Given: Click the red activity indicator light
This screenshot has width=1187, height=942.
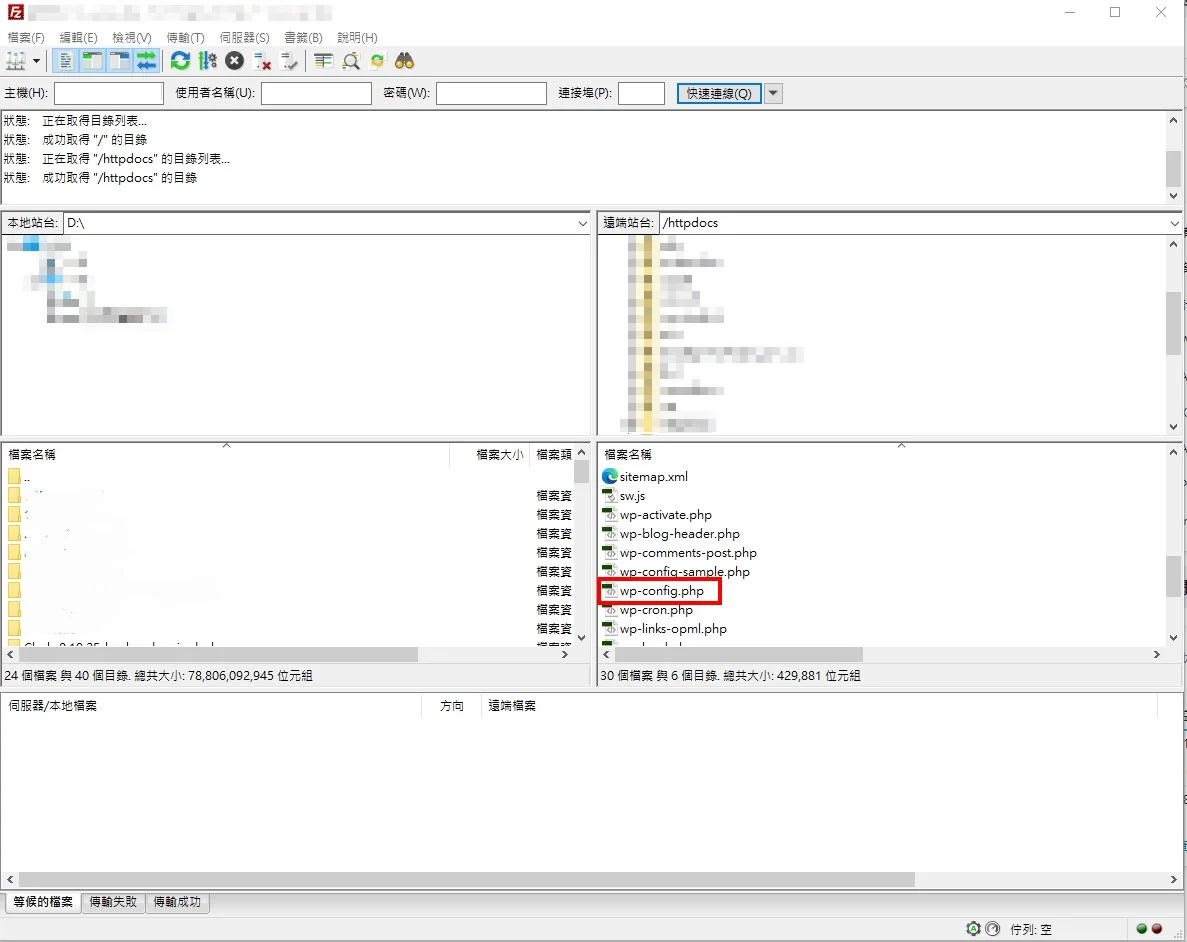Looking at the screenshot, I should pyautogui.click(x=1157, y=928).
